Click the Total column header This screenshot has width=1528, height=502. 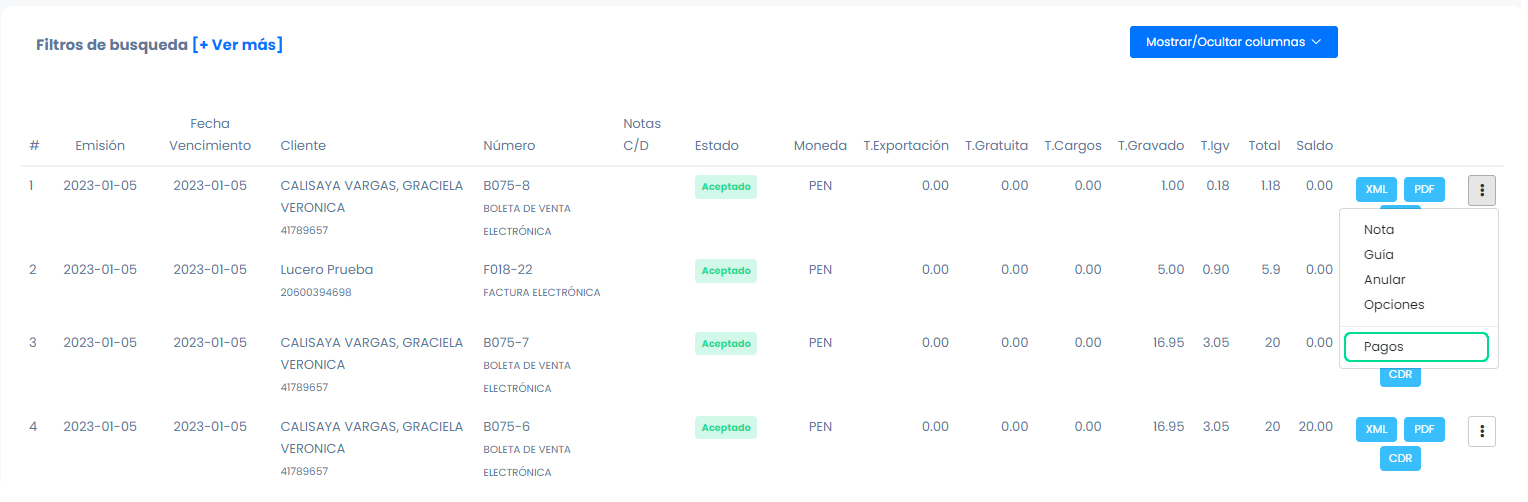[1264, 146]
